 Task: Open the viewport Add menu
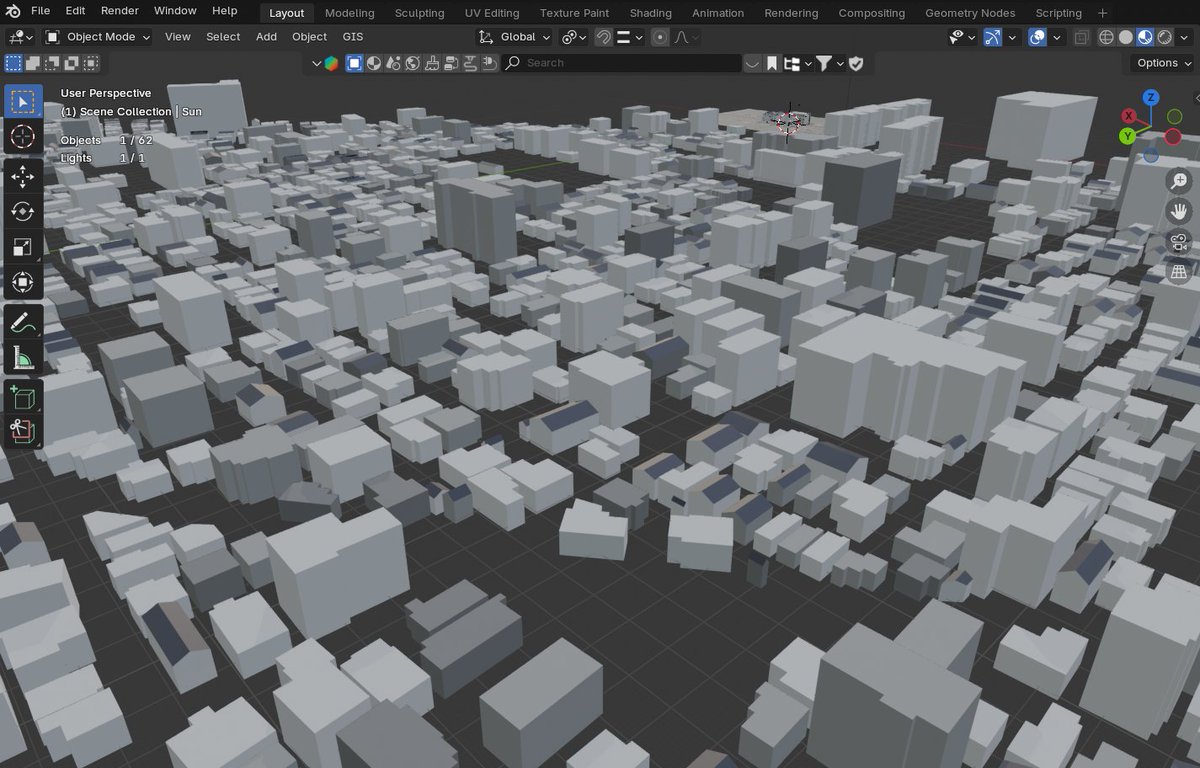coord(266,37)
